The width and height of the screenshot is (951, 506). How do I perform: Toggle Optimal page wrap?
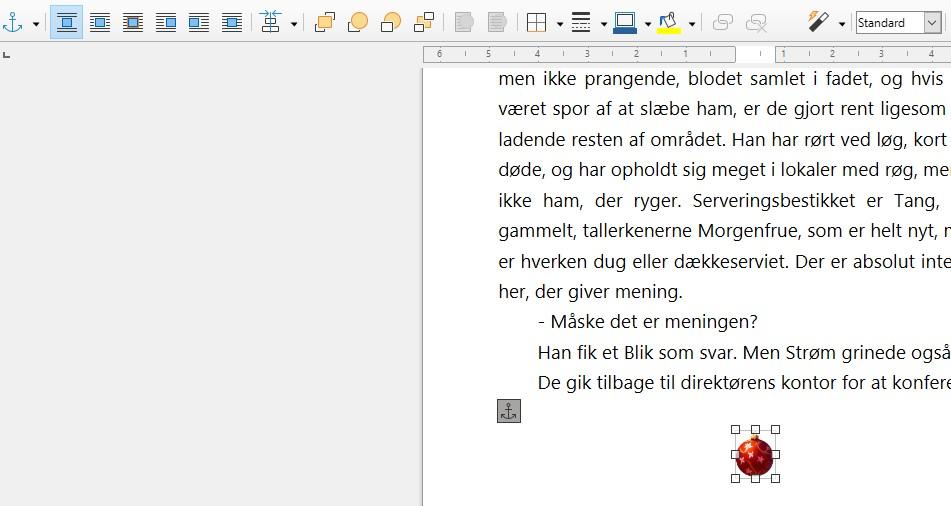coord(133,22)
